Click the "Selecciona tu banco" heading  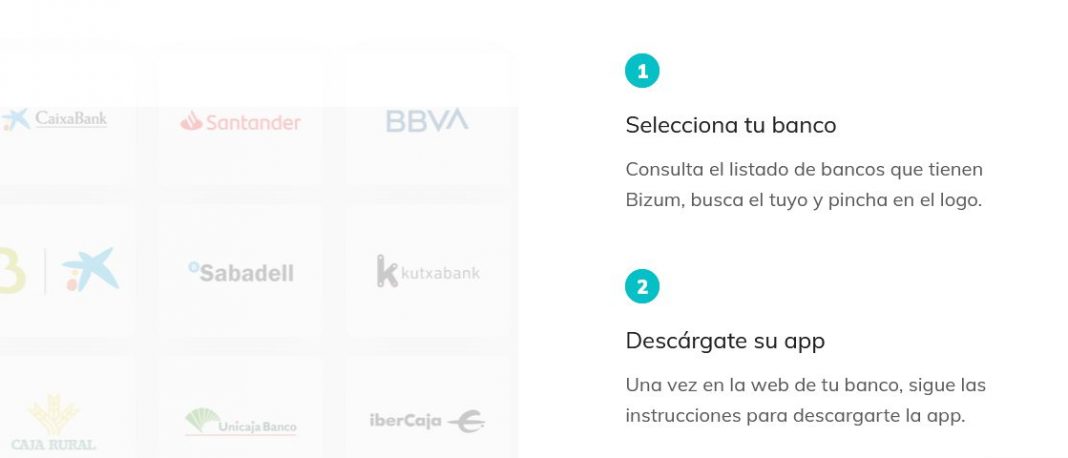pyautogui.click(x=730, y=125)
